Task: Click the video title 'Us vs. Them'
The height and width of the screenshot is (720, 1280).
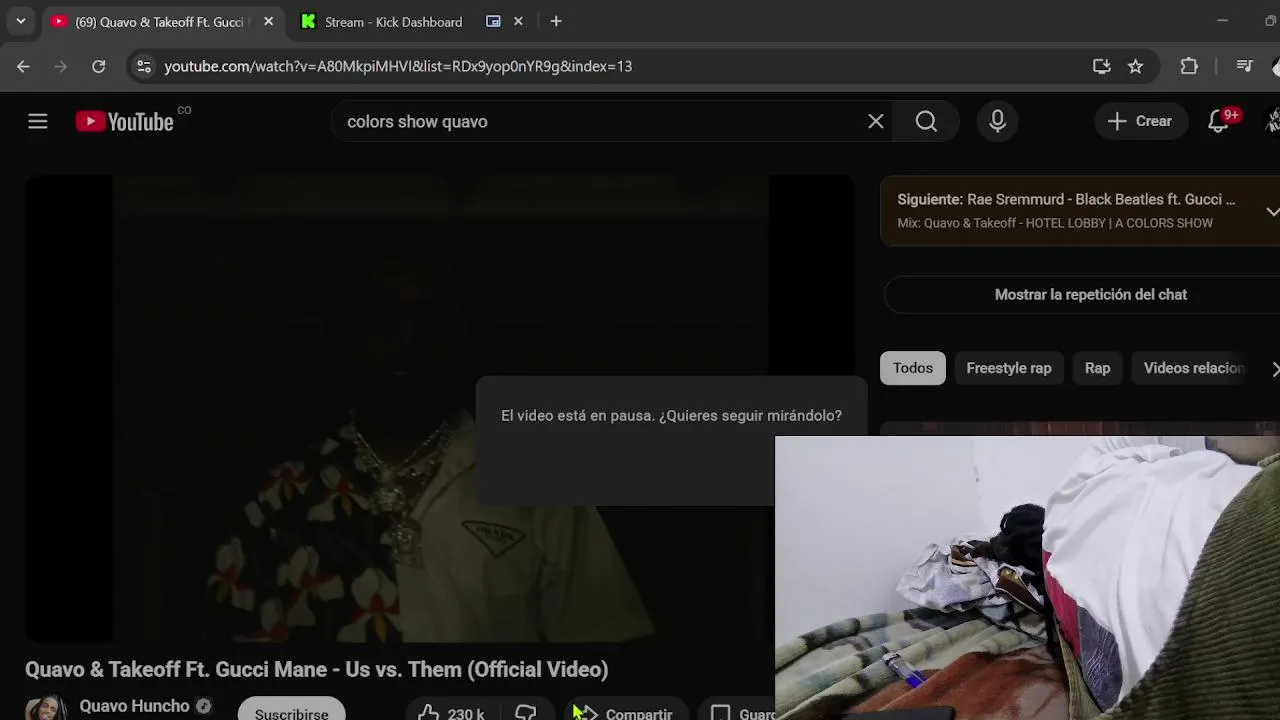Action: (316, 669)
